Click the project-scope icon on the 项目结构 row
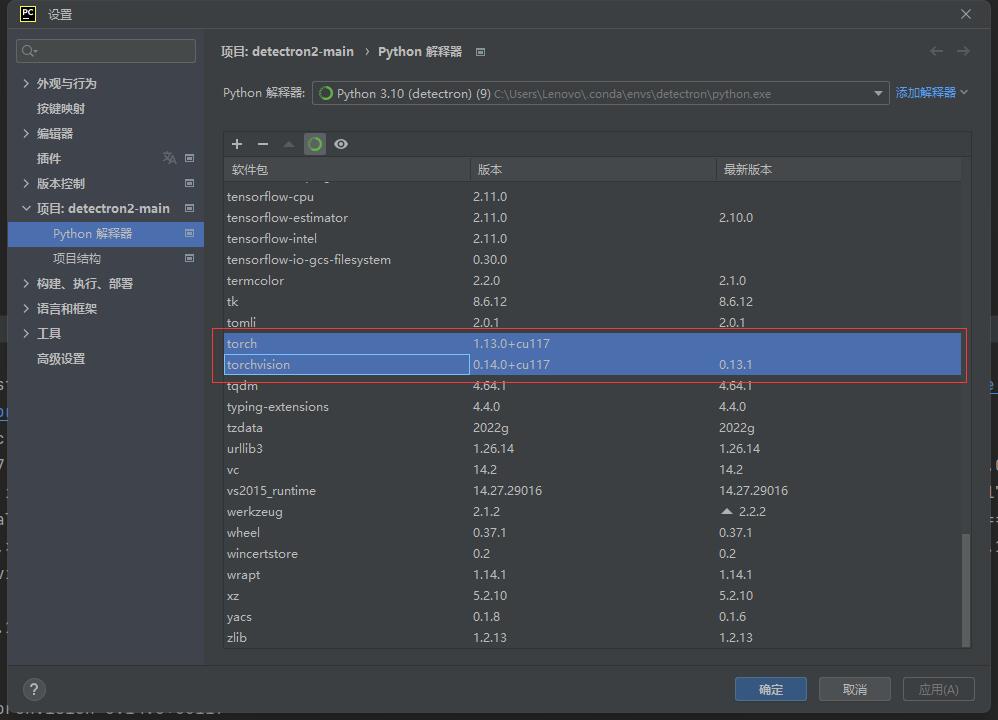998x720 pixels. point(189,258)
